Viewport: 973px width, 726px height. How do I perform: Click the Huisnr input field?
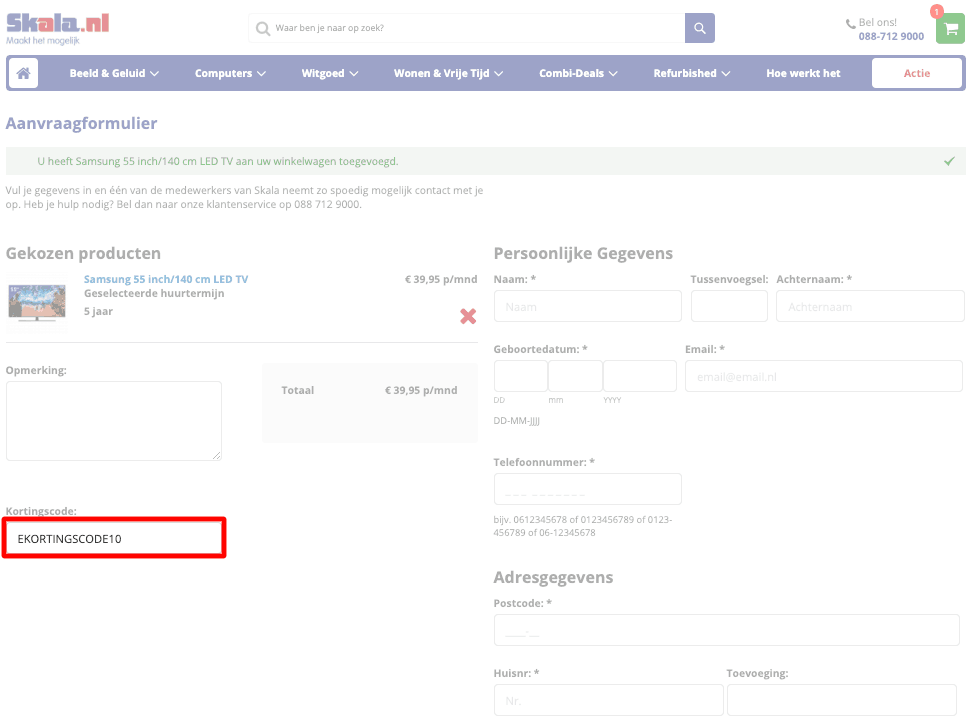[609, 700]
